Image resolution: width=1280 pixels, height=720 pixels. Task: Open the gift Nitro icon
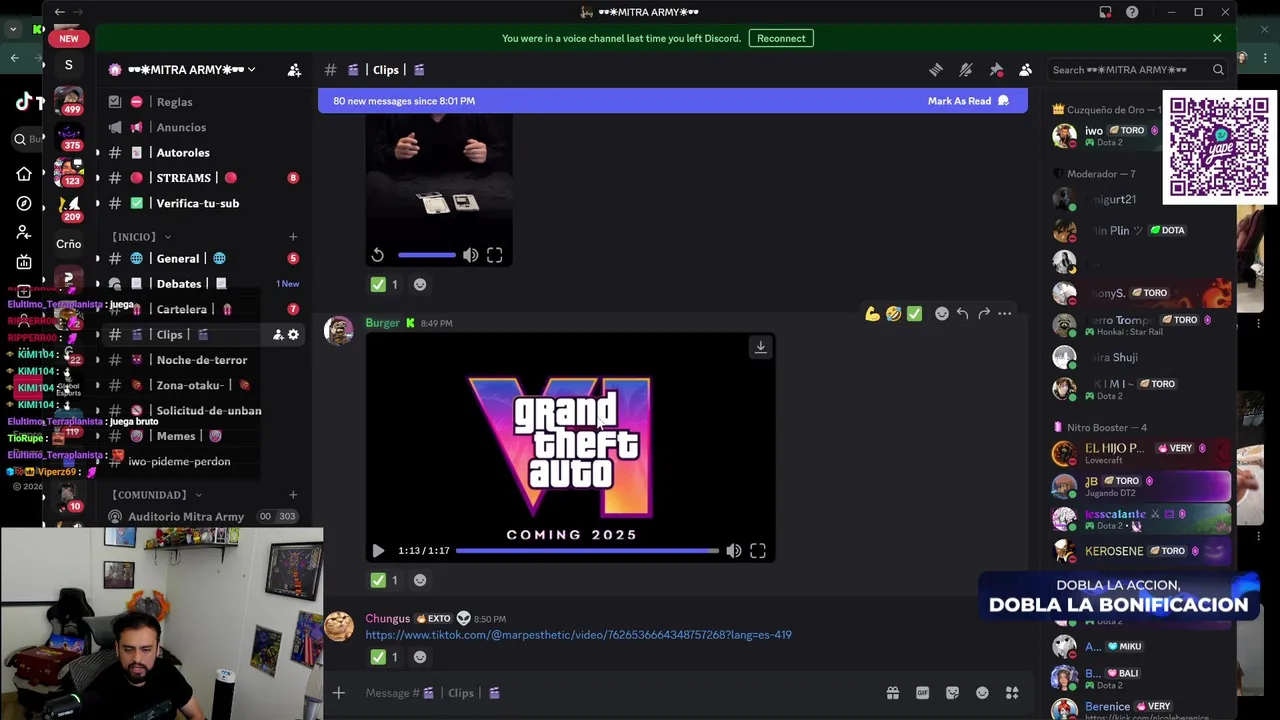(892, 693)
